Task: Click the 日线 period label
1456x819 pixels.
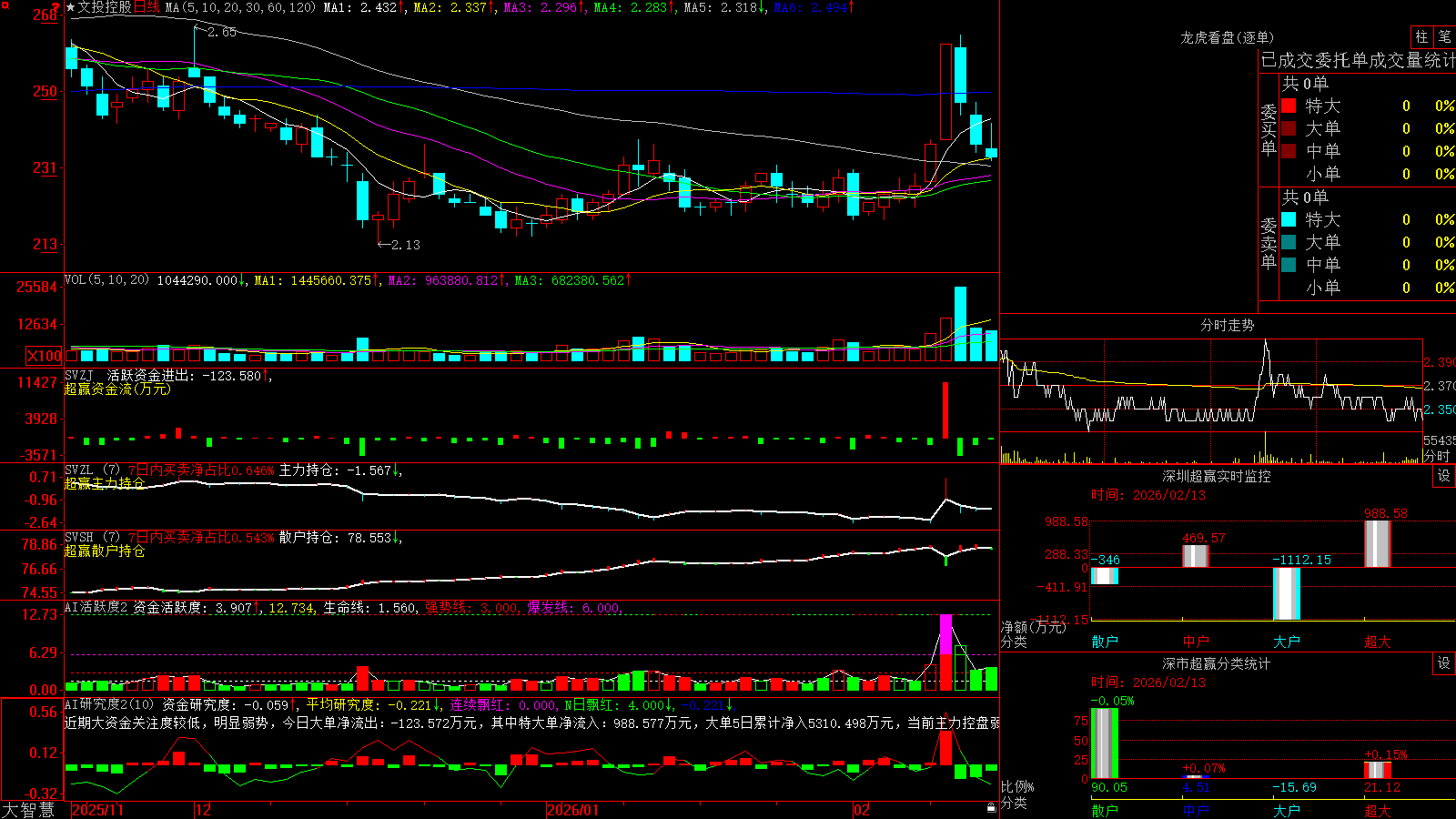Action: [147, 7]
